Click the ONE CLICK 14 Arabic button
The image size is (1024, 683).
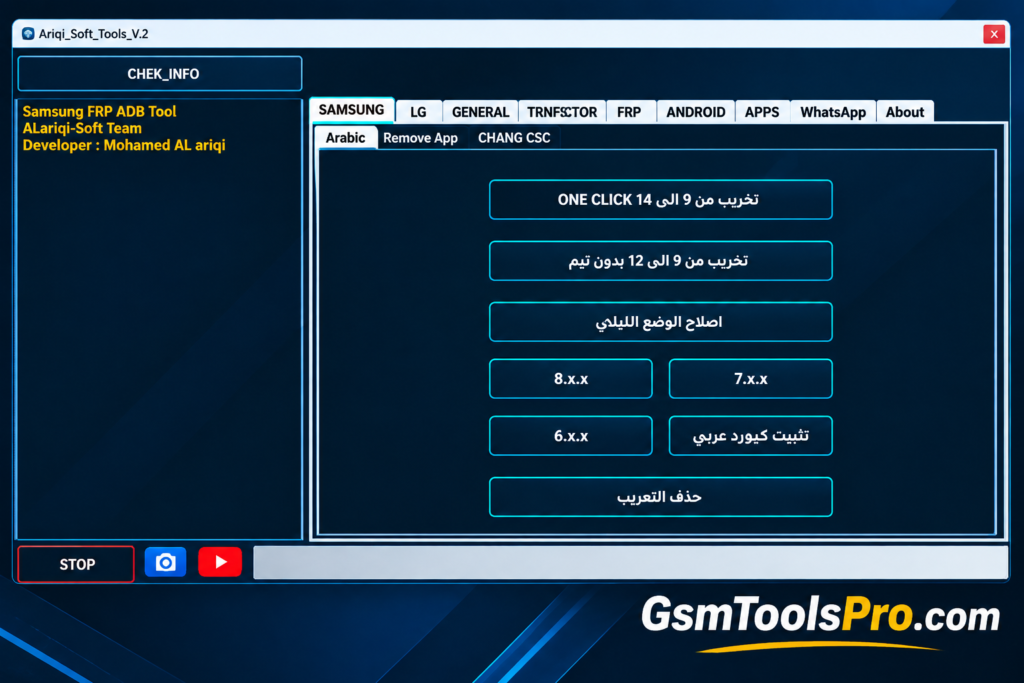[660, 200]
